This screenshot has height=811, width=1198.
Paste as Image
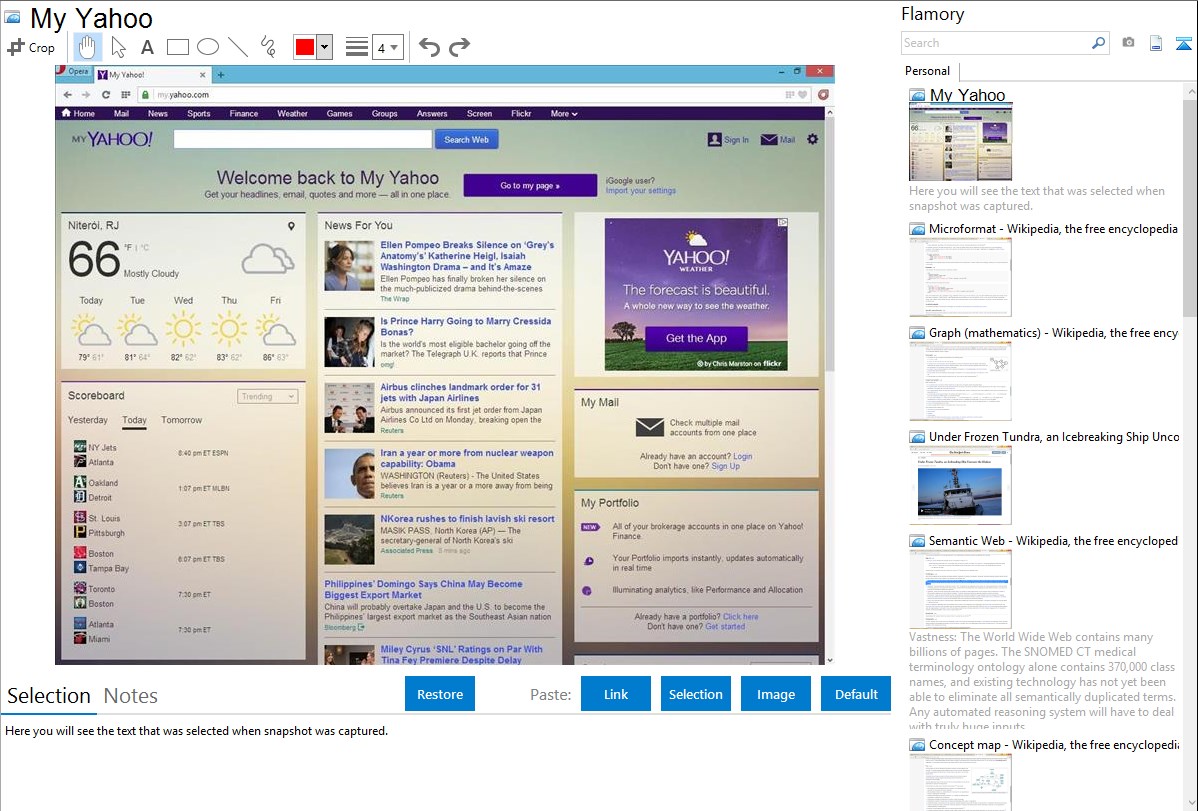tap(775, 694)
